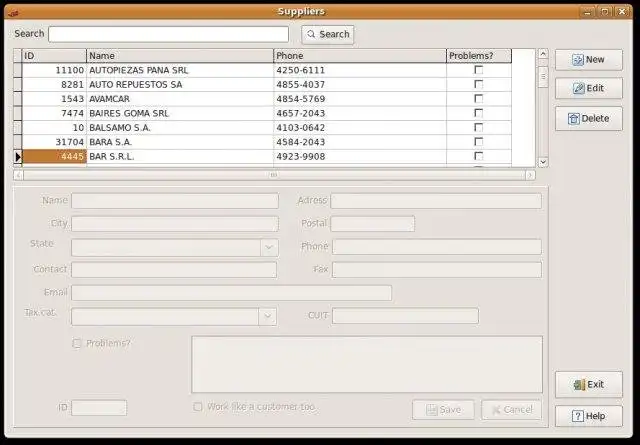Viewport: 640px width, 445px height.
Task: Click the Fax input field
Action: [437, 270]
